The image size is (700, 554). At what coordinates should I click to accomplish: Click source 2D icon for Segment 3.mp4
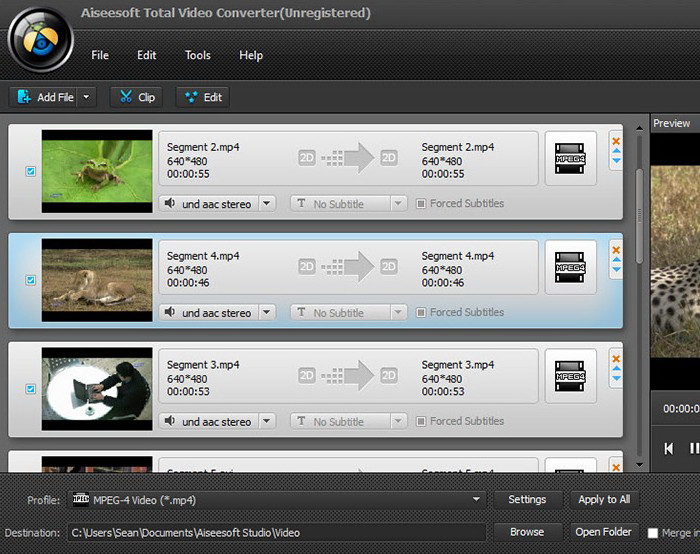point(307,375)
